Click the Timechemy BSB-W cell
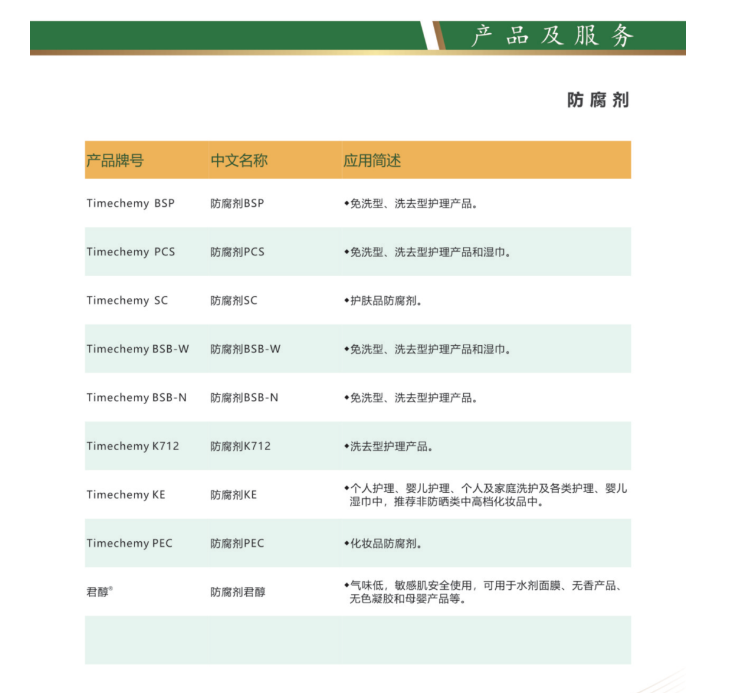The width and height of the screenshot is (739, 693). click(138, 349)
